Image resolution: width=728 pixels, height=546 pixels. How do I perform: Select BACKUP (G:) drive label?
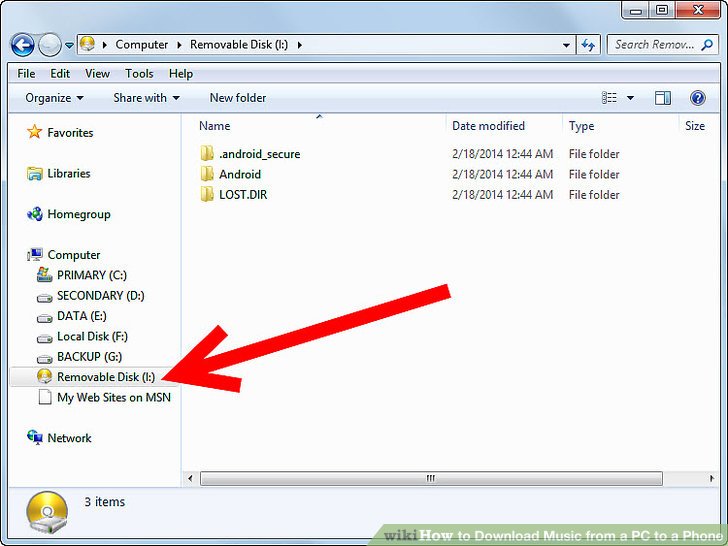pyautogui.click(x=89, y=357)
